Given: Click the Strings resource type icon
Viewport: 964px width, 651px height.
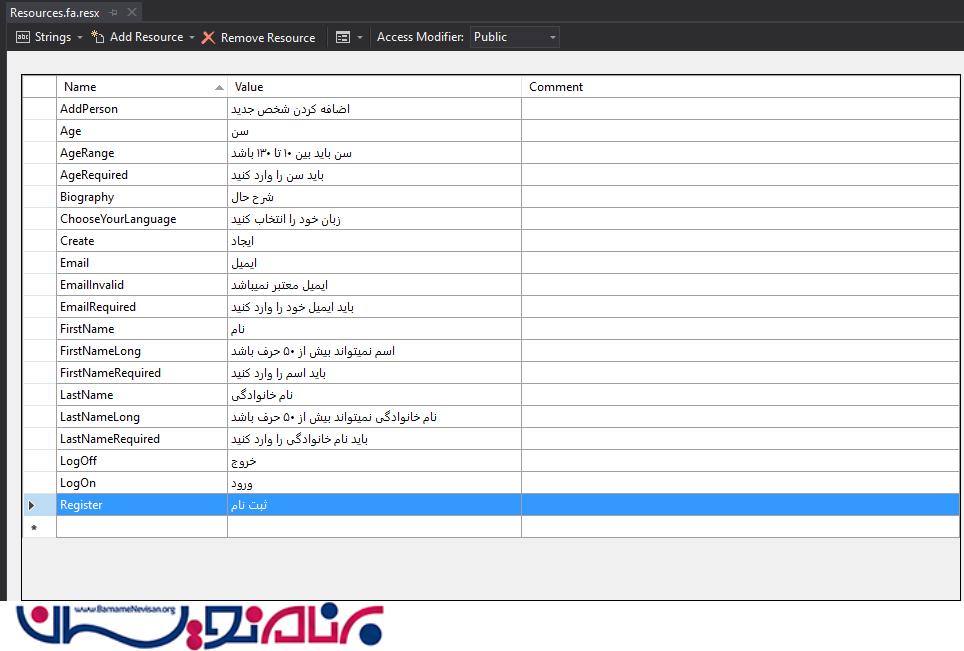Looking at the screenshot, I should [x=23, y=37].
